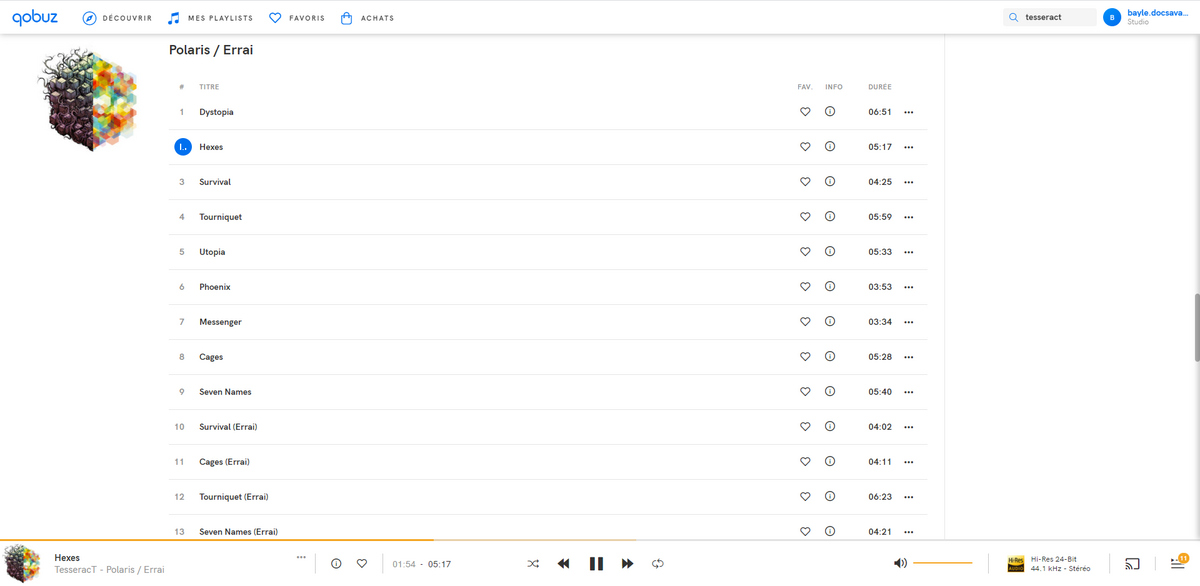Image resolution: width=1200 pixels, height=586 pixels.
Task: Open the Achats section
Action: 367,18
